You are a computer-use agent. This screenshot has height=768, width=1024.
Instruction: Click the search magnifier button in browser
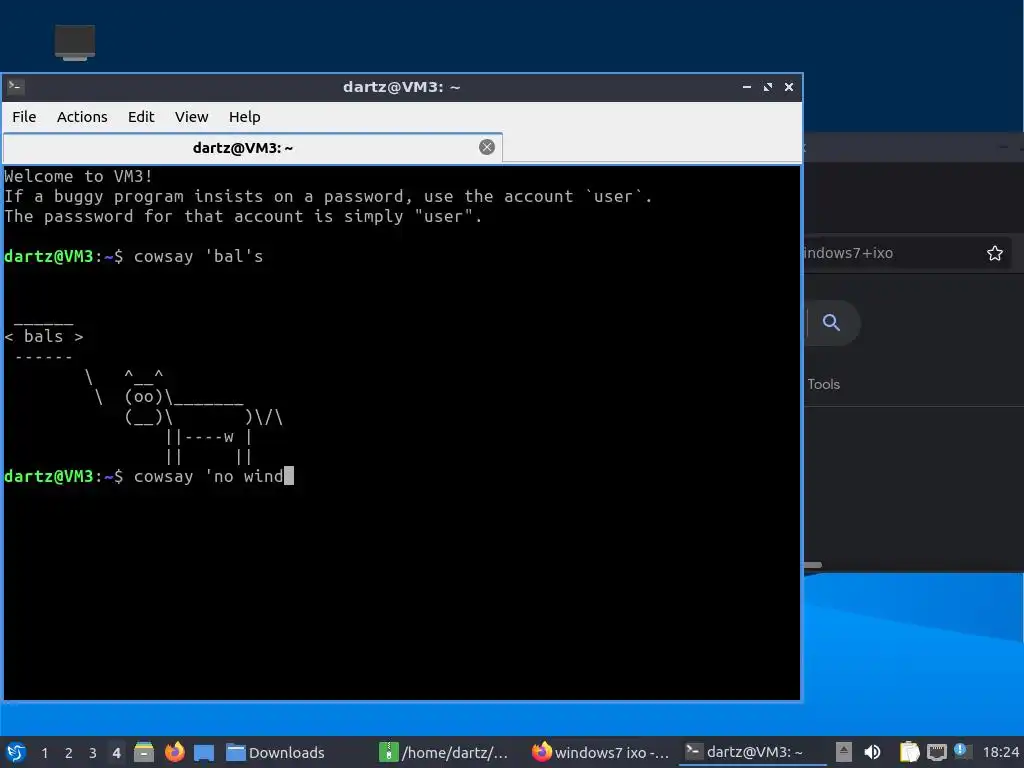831,322
